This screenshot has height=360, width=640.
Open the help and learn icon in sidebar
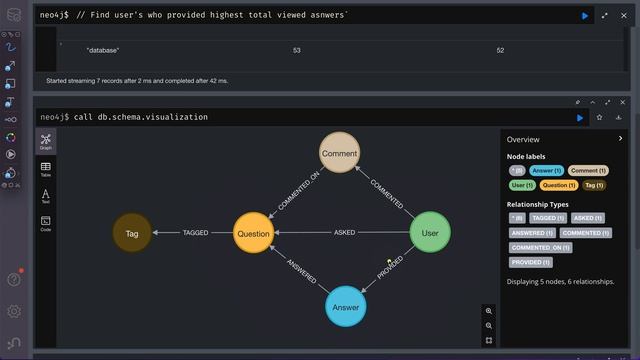14,280
